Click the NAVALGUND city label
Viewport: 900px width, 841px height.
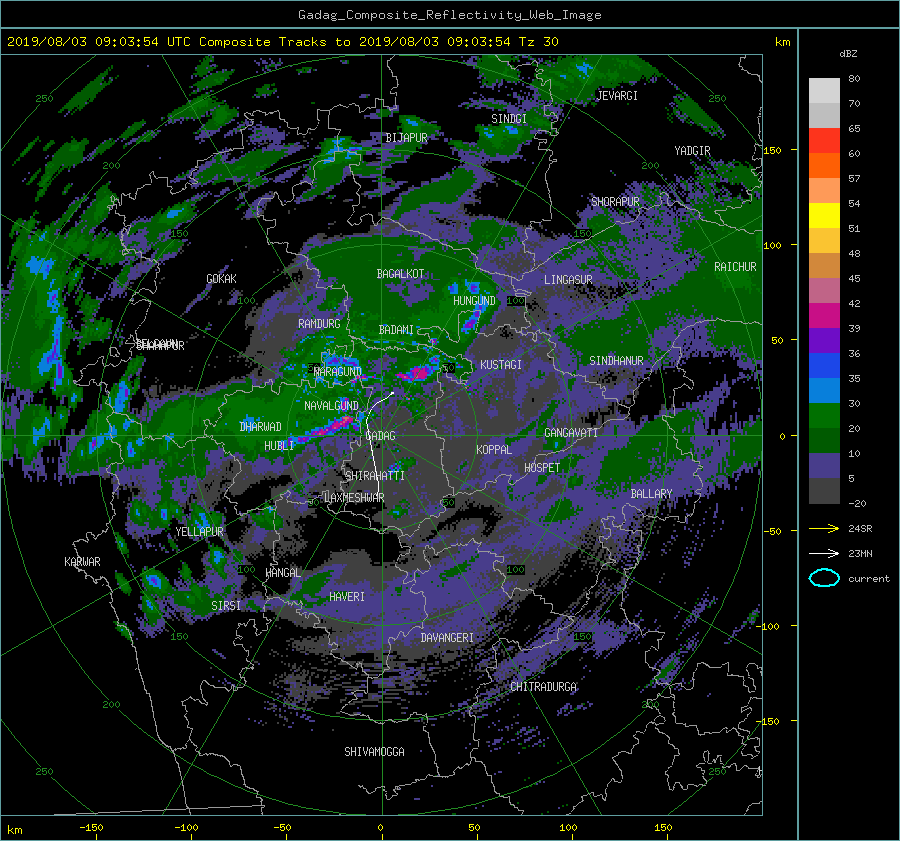[331, 406]
